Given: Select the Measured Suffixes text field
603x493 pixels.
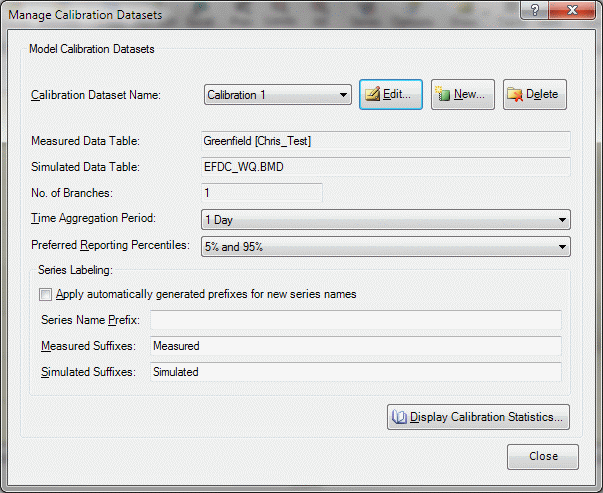Looking at the screenshot, I should coord(355,346).
